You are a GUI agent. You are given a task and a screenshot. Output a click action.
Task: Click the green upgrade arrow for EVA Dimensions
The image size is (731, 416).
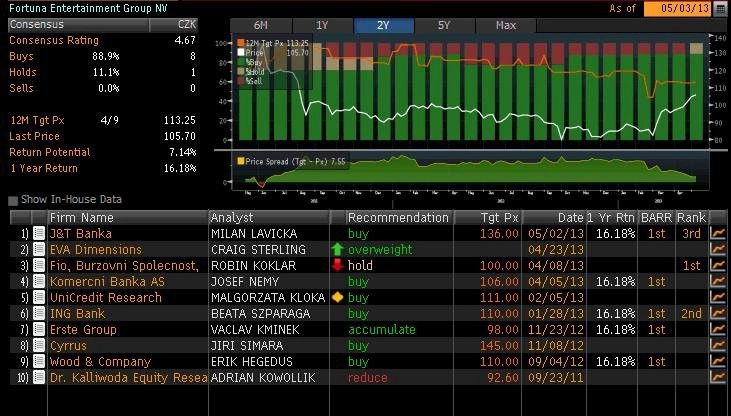338,250
